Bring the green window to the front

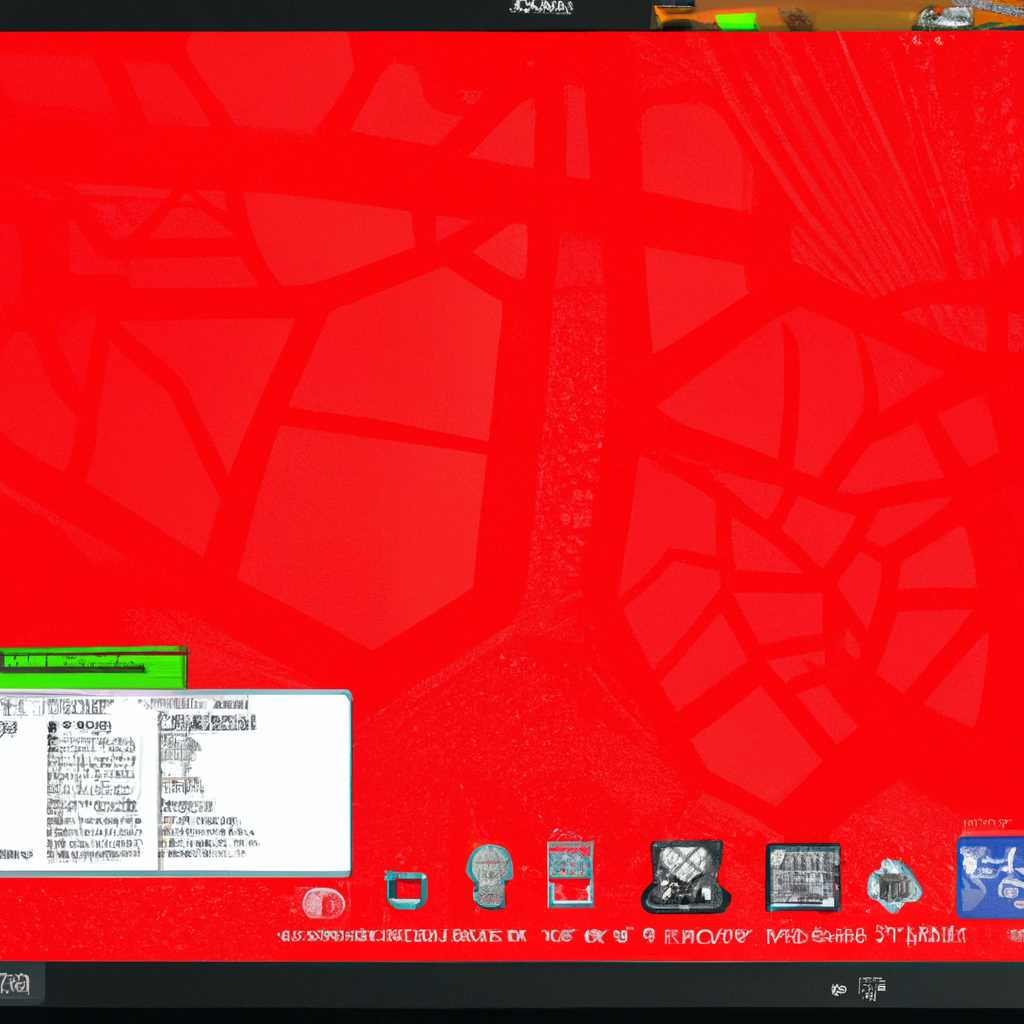93,667
